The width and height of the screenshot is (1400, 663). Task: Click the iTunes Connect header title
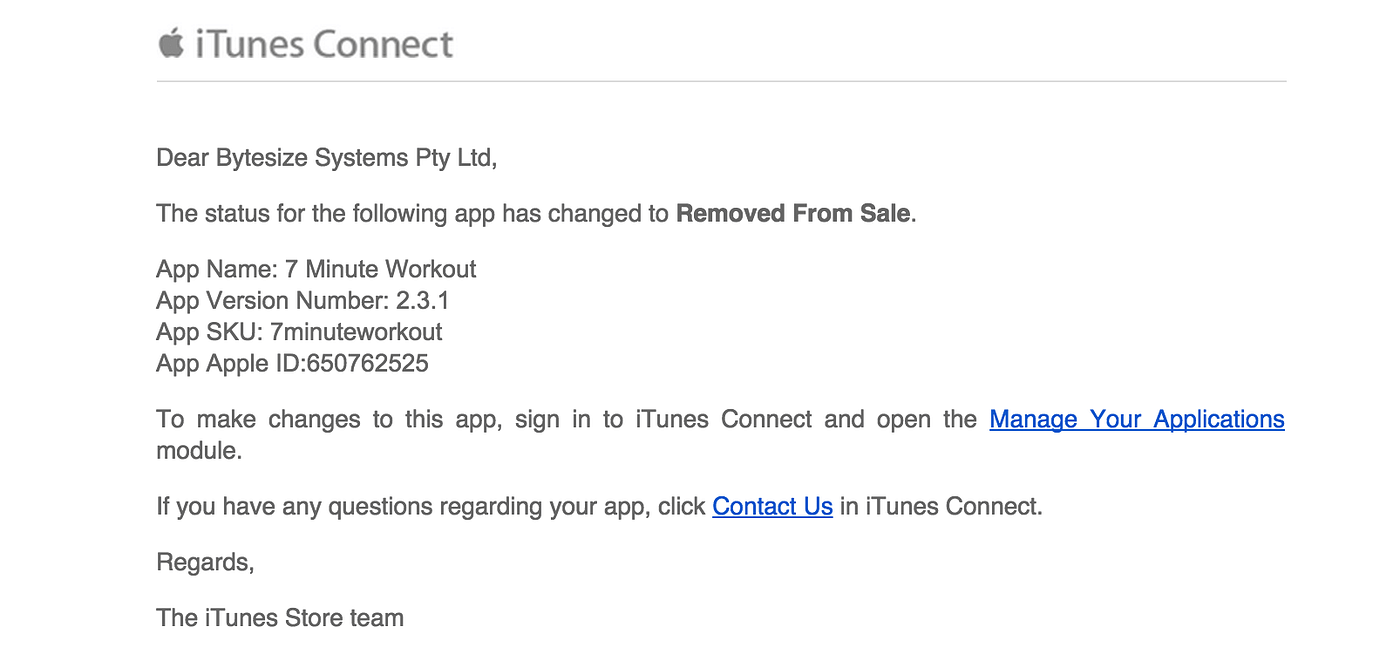click(x=324, y=44)
